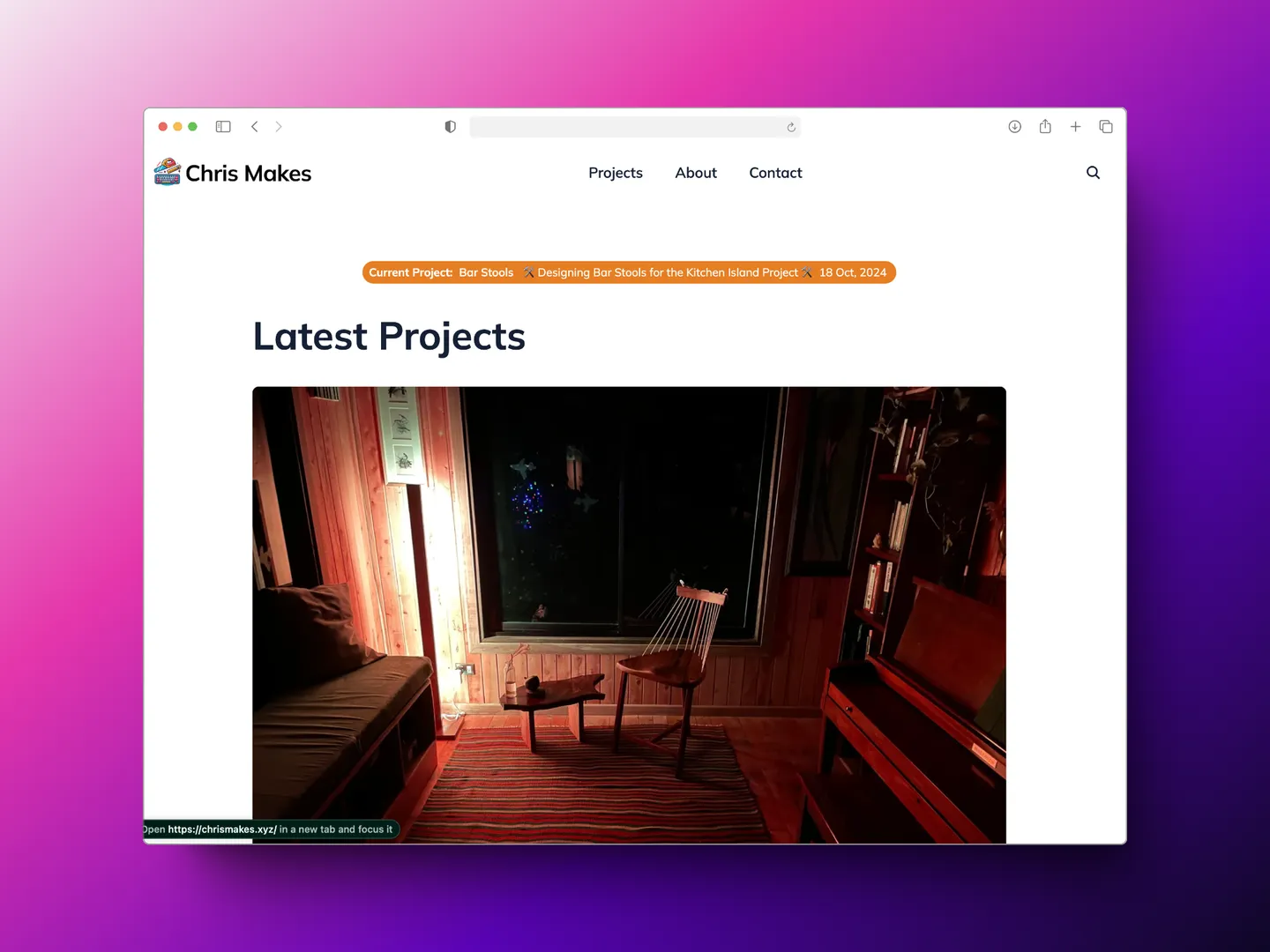Image resolution: width=1270 pixels, height=952 pixels.
Task: Close the Safari window with the red button
Action: pos(163,127)
